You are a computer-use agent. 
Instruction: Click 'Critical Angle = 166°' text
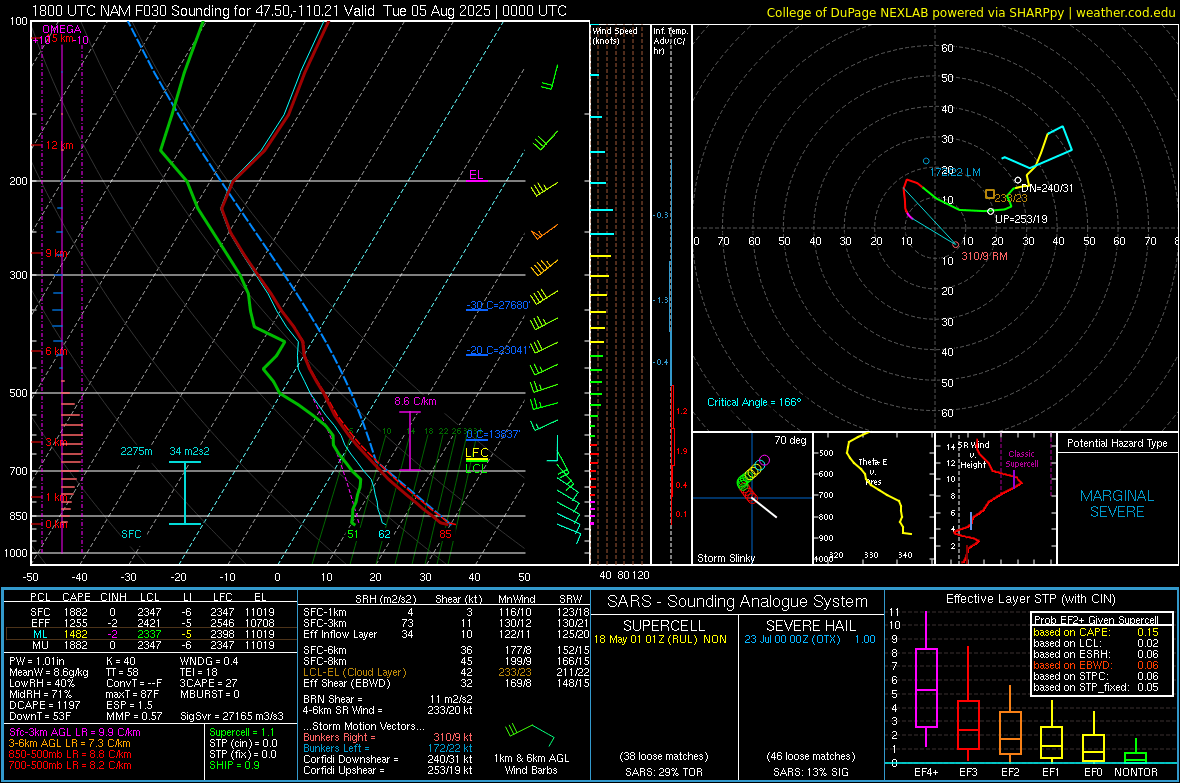(754, 402)
